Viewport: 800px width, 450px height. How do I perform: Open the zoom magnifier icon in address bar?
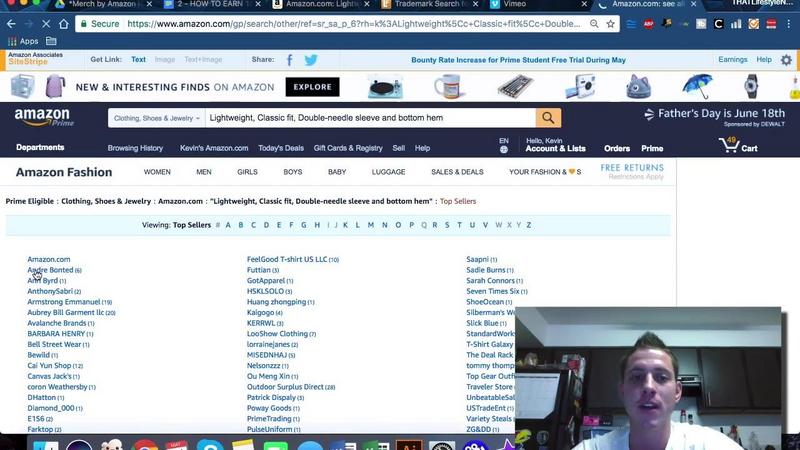pyautogui.click(x=594, y=24)
